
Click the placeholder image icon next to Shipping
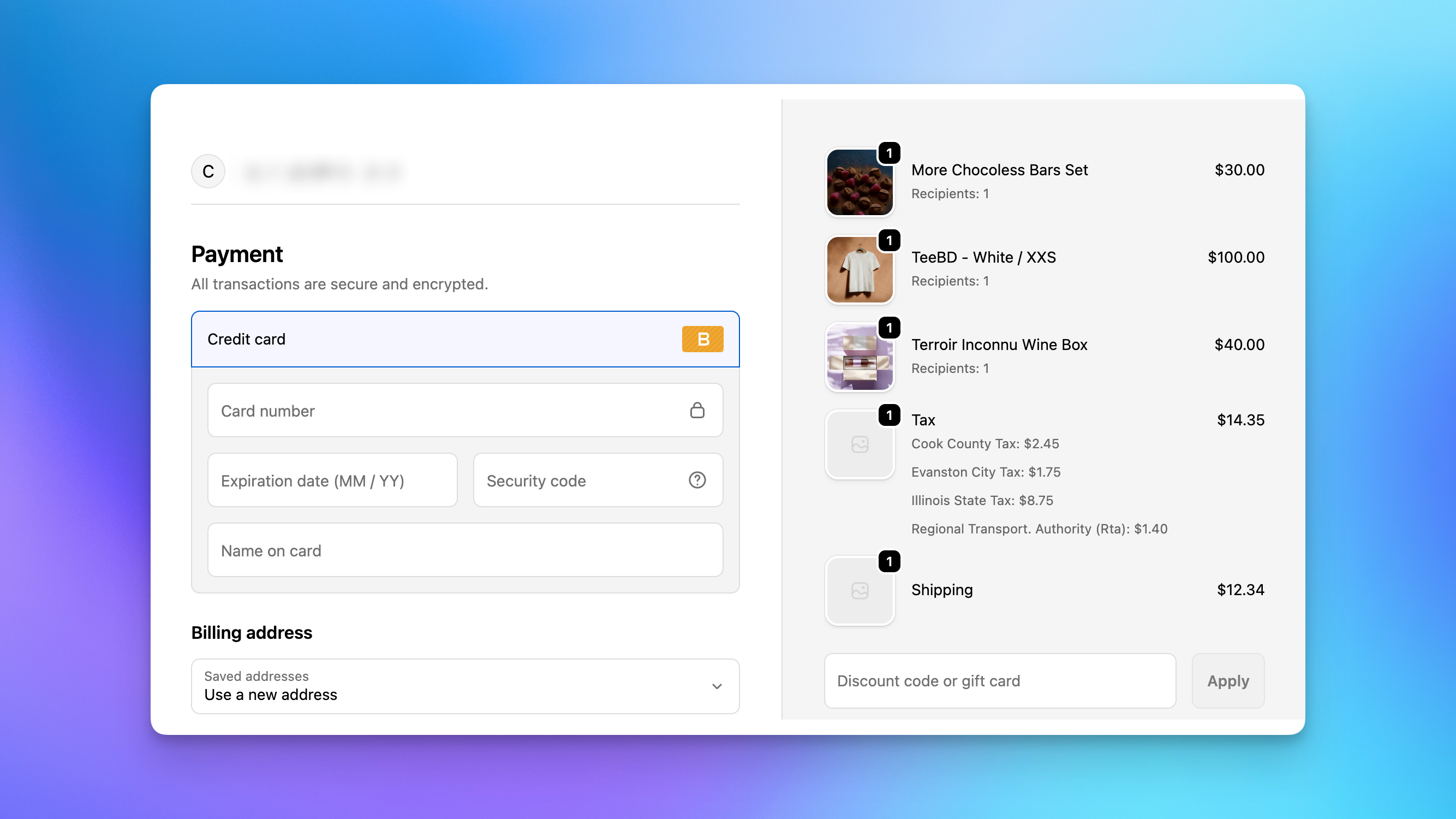pos(859,590)
